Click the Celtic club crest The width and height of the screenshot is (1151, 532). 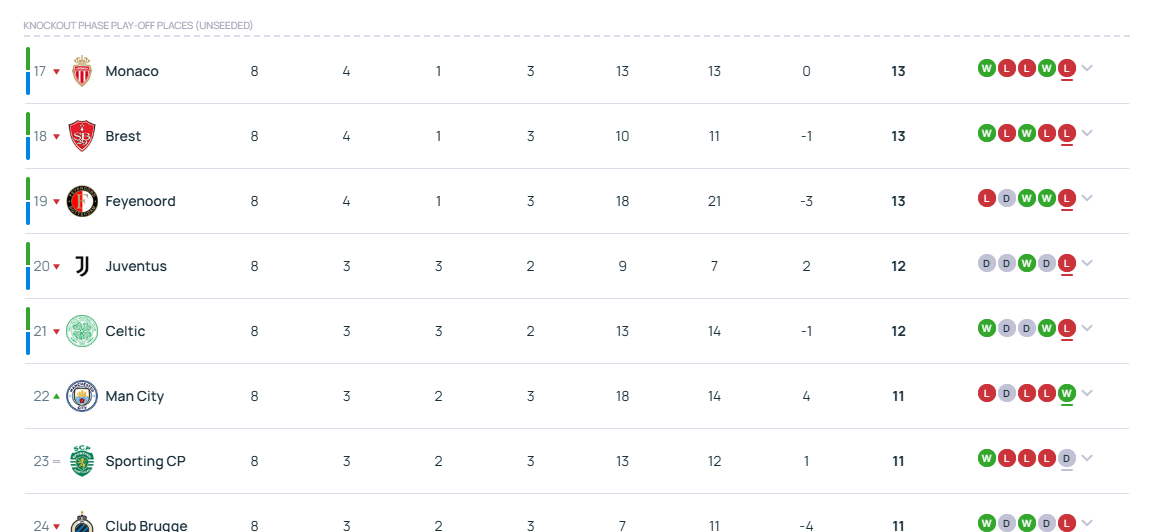click(x=81, y=331)
